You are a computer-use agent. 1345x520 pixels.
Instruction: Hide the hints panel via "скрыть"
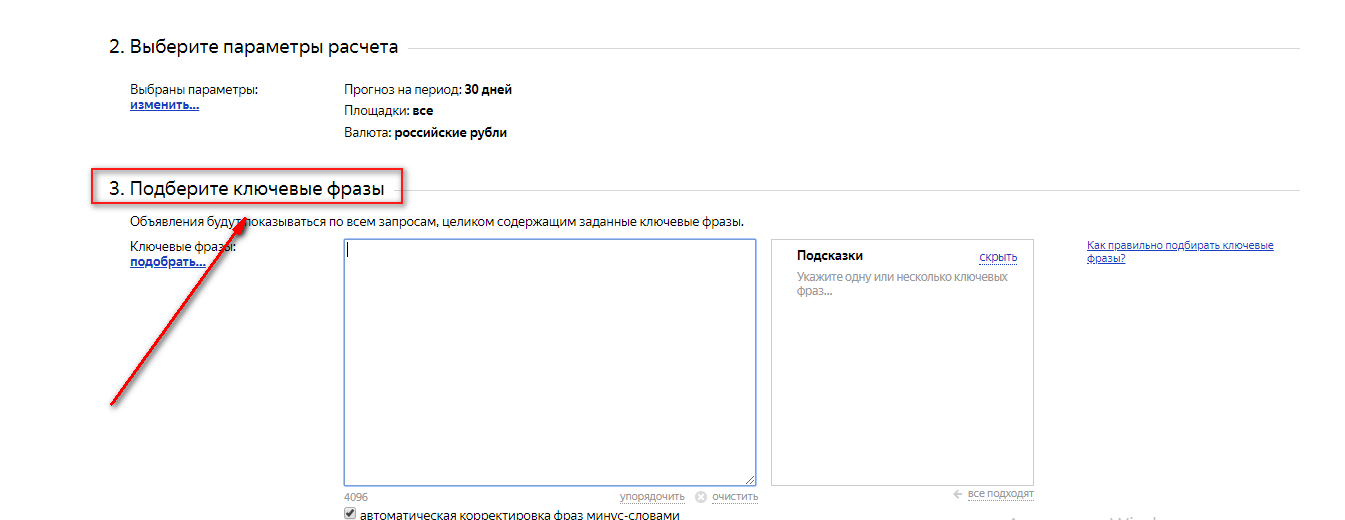click(997, 257)
